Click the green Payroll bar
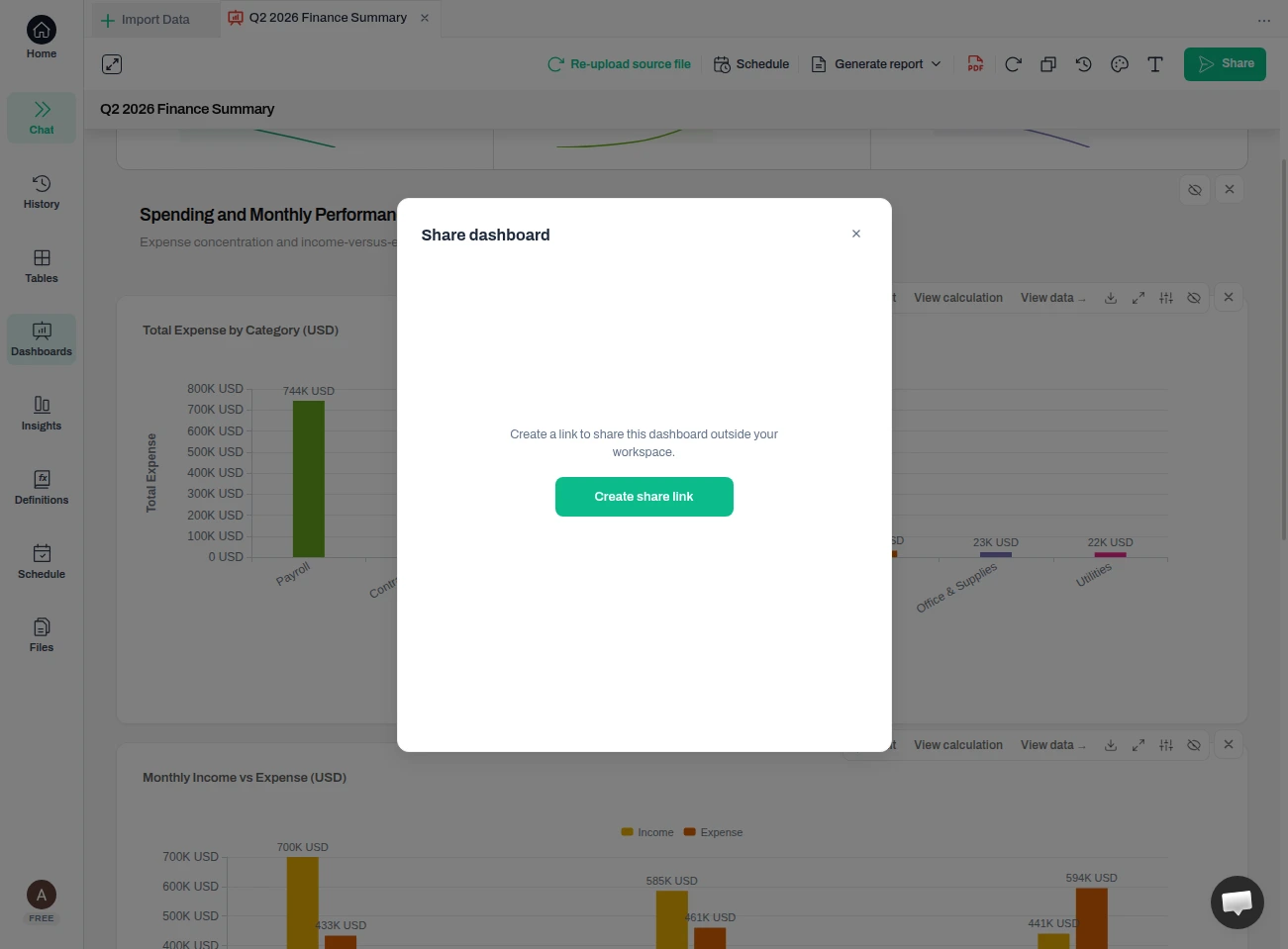Viewport: 1288px width, 949px height. [x=309, y=479]
